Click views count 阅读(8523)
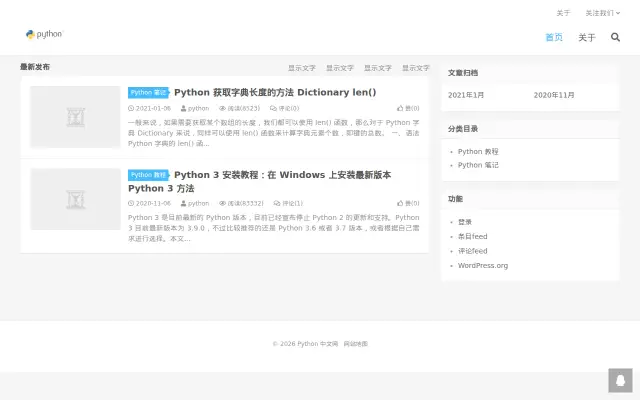Image resolution: width=640 pixels, height=400 pixels. (x=240, y=109)
